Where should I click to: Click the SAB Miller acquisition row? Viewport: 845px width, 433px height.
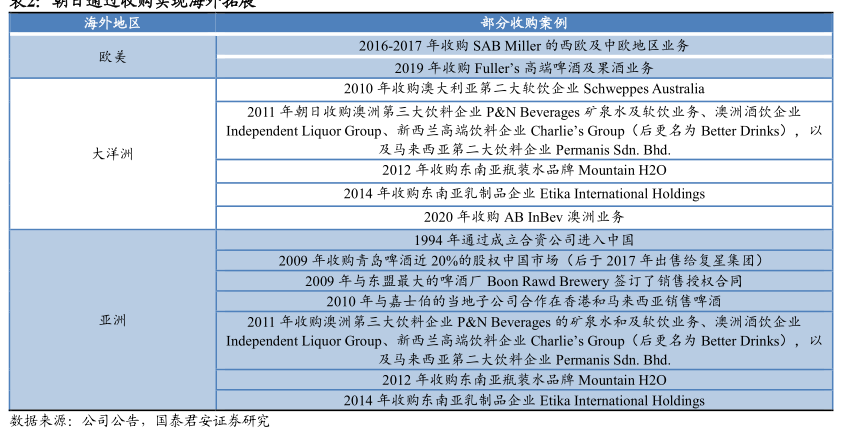tap(524, 45)
